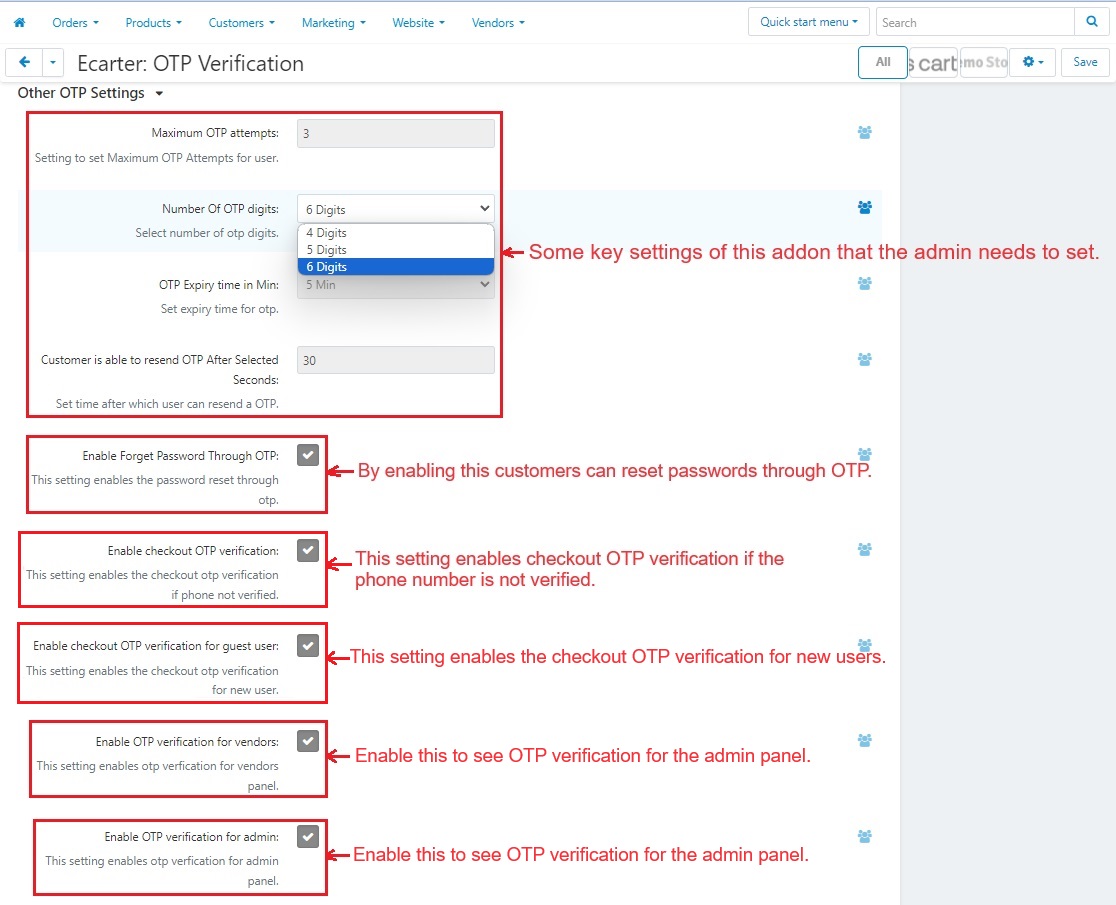Toggle checkout OTP verification for guest user

[308, 646]
